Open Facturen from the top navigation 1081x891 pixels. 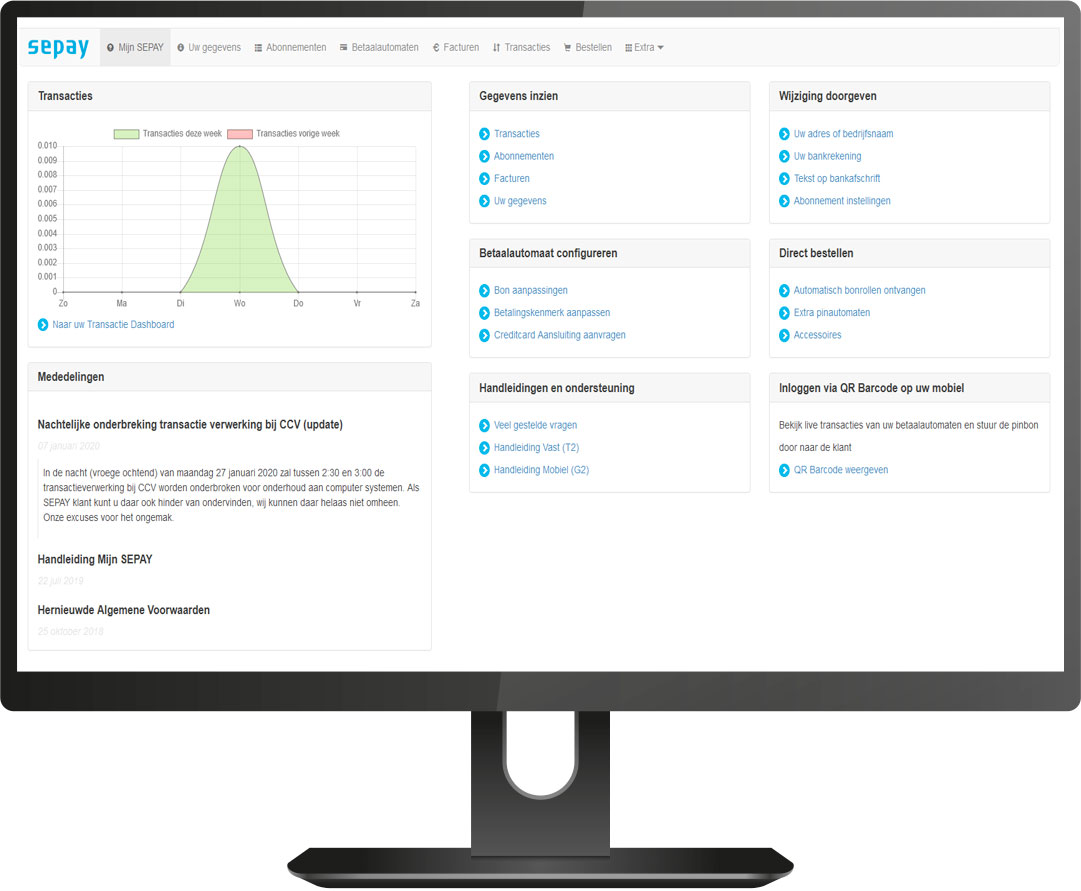click(456, 48)
